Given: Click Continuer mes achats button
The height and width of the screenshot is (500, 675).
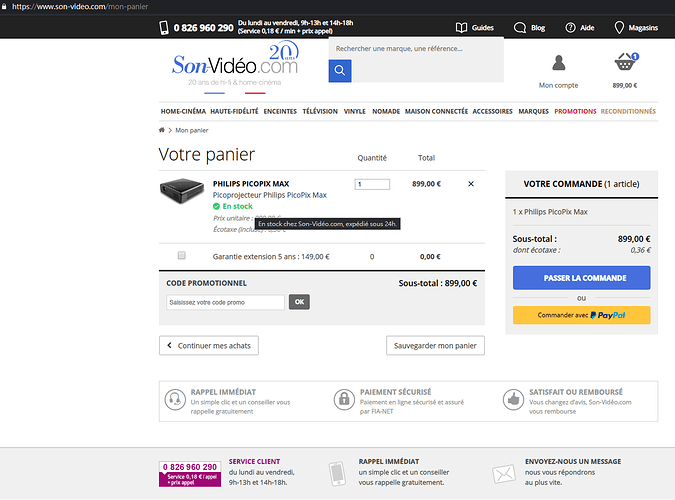Looking at the screenshot, I should click(x=209, y=345).
